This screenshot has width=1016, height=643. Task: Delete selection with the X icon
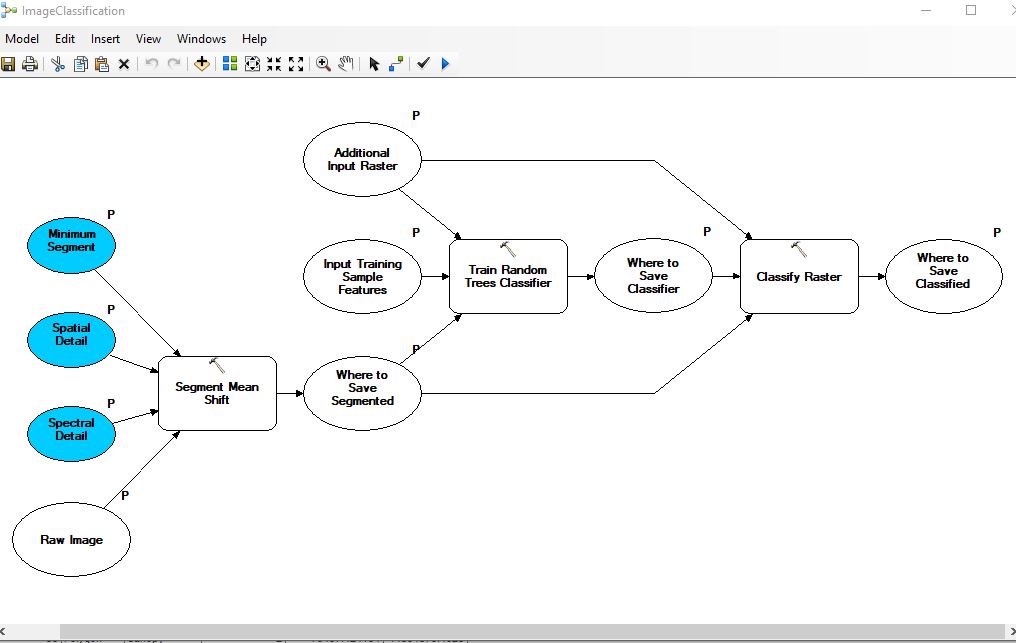(124, 64)
